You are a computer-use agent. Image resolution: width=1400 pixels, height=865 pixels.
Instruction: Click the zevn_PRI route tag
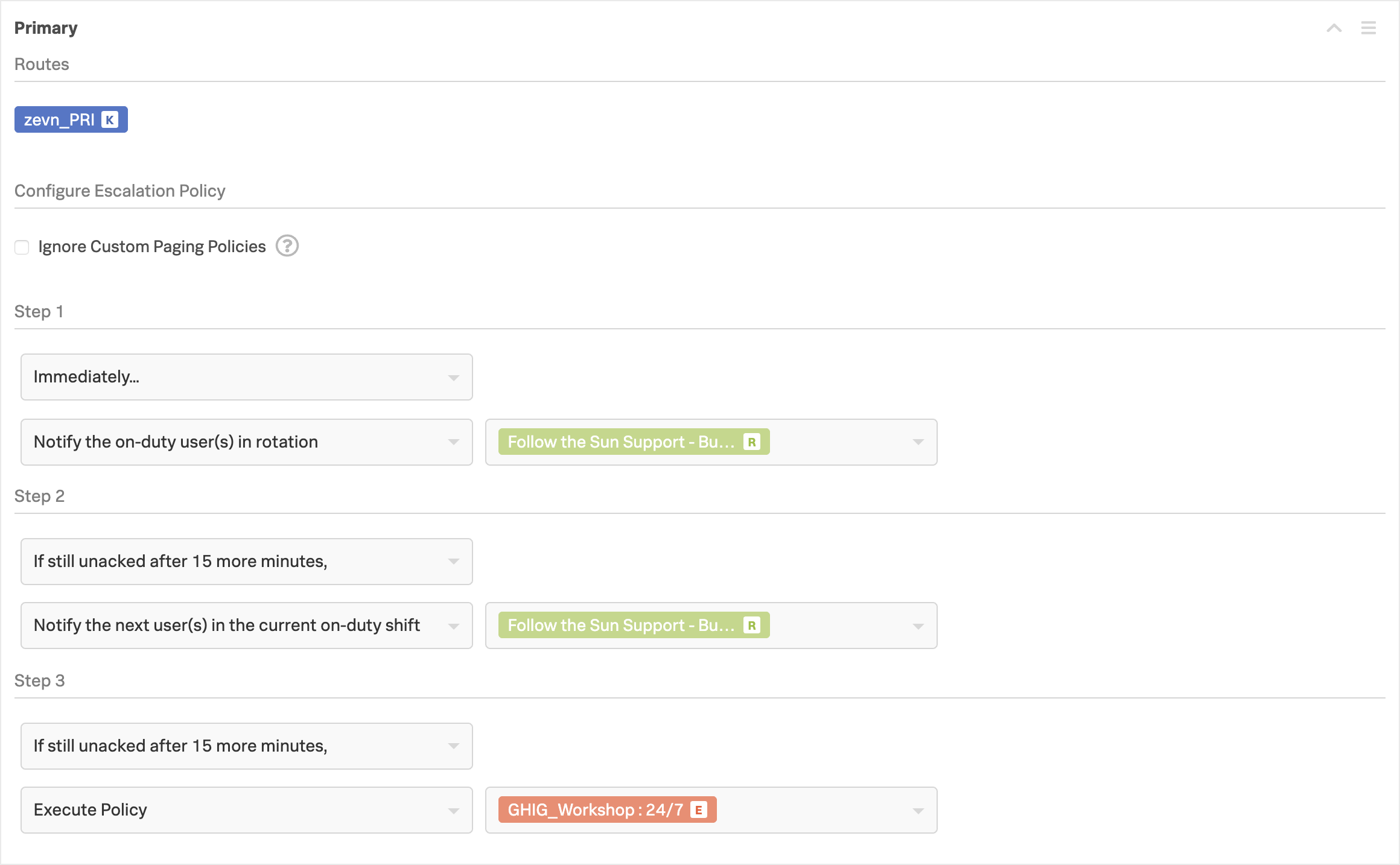pyautogui.click(x=59, y=120)
